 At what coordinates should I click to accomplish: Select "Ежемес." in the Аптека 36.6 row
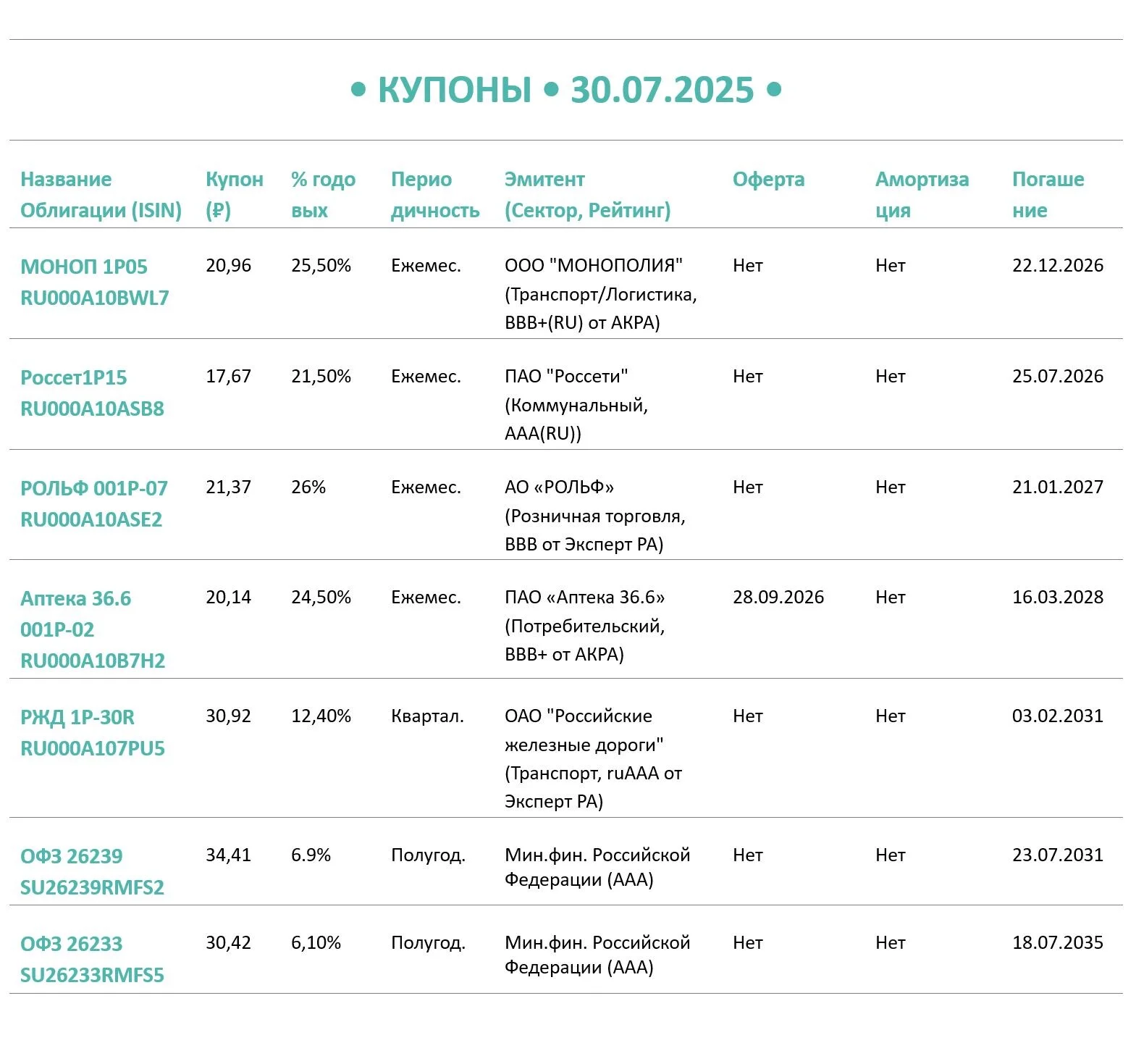(x=426, y=598)
